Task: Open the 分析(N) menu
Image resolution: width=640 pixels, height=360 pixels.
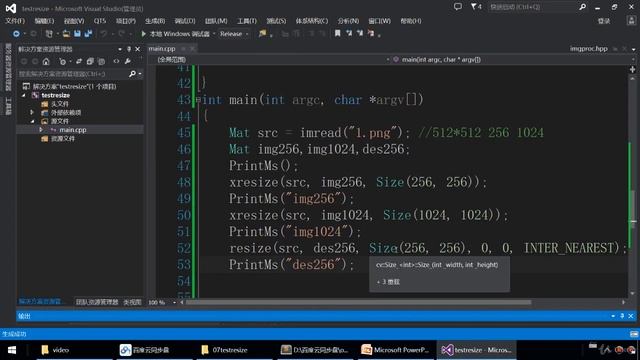Action: 348,21
